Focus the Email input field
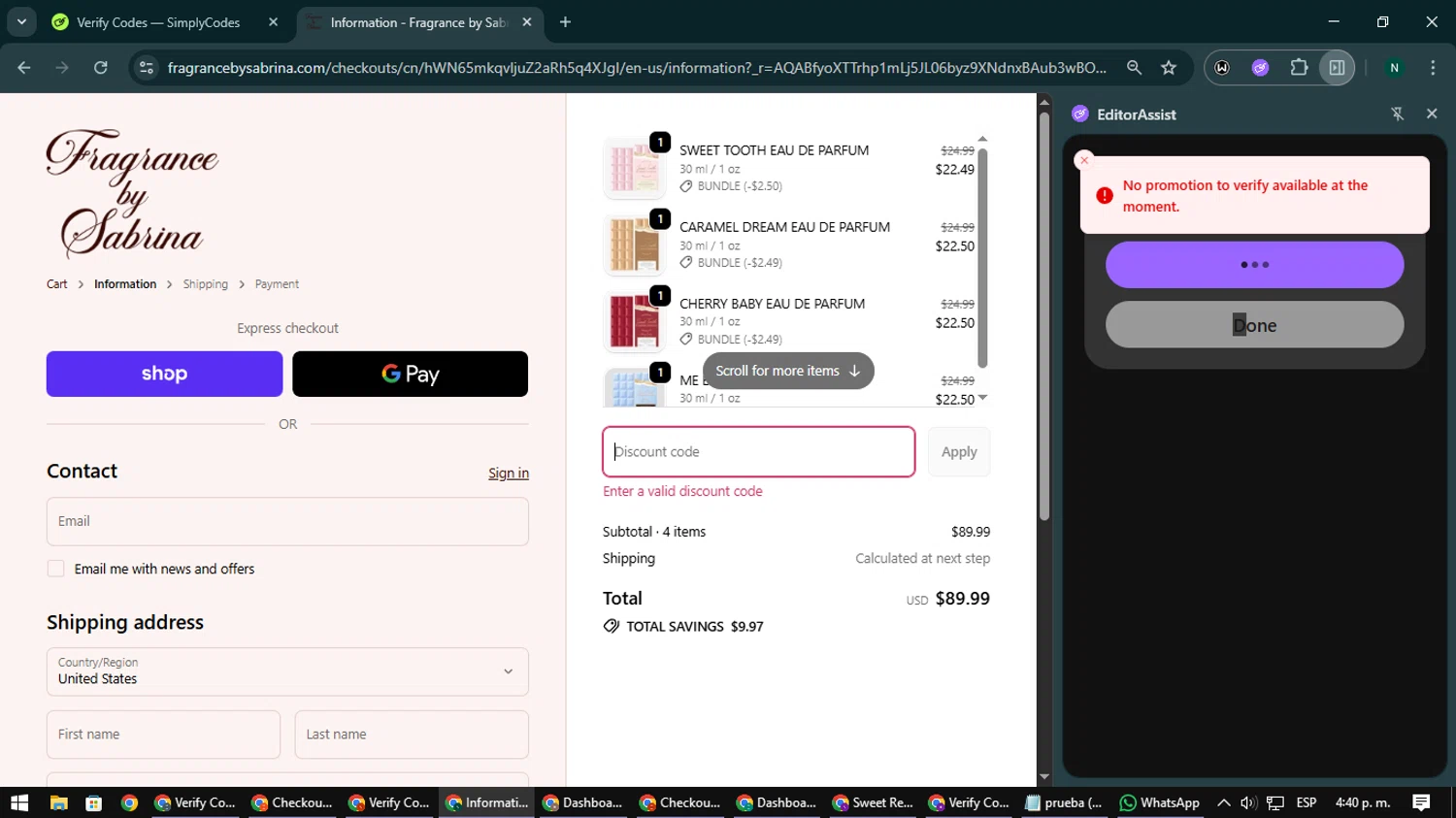Viewport: 1456px width, 818px height. [287, 521]
